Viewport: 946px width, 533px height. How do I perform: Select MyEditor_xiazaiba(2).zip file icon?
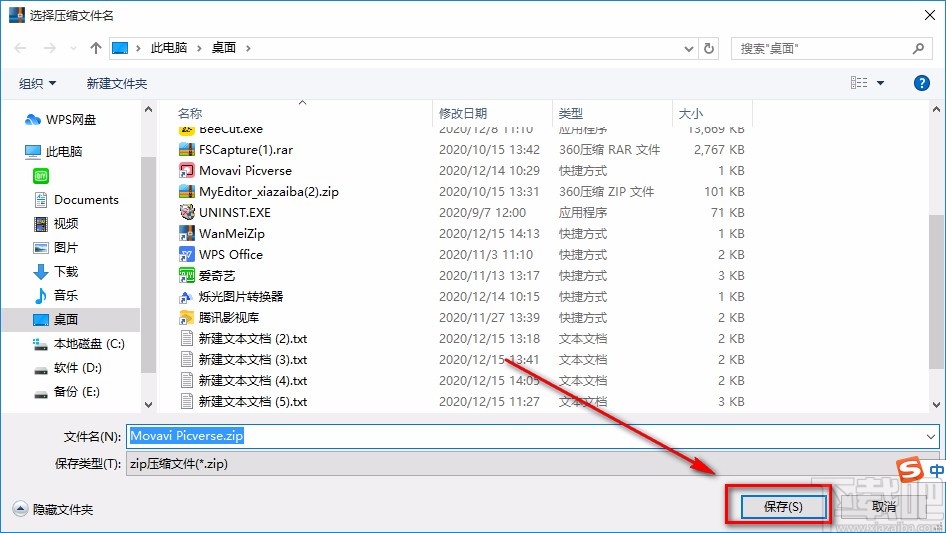186,191
